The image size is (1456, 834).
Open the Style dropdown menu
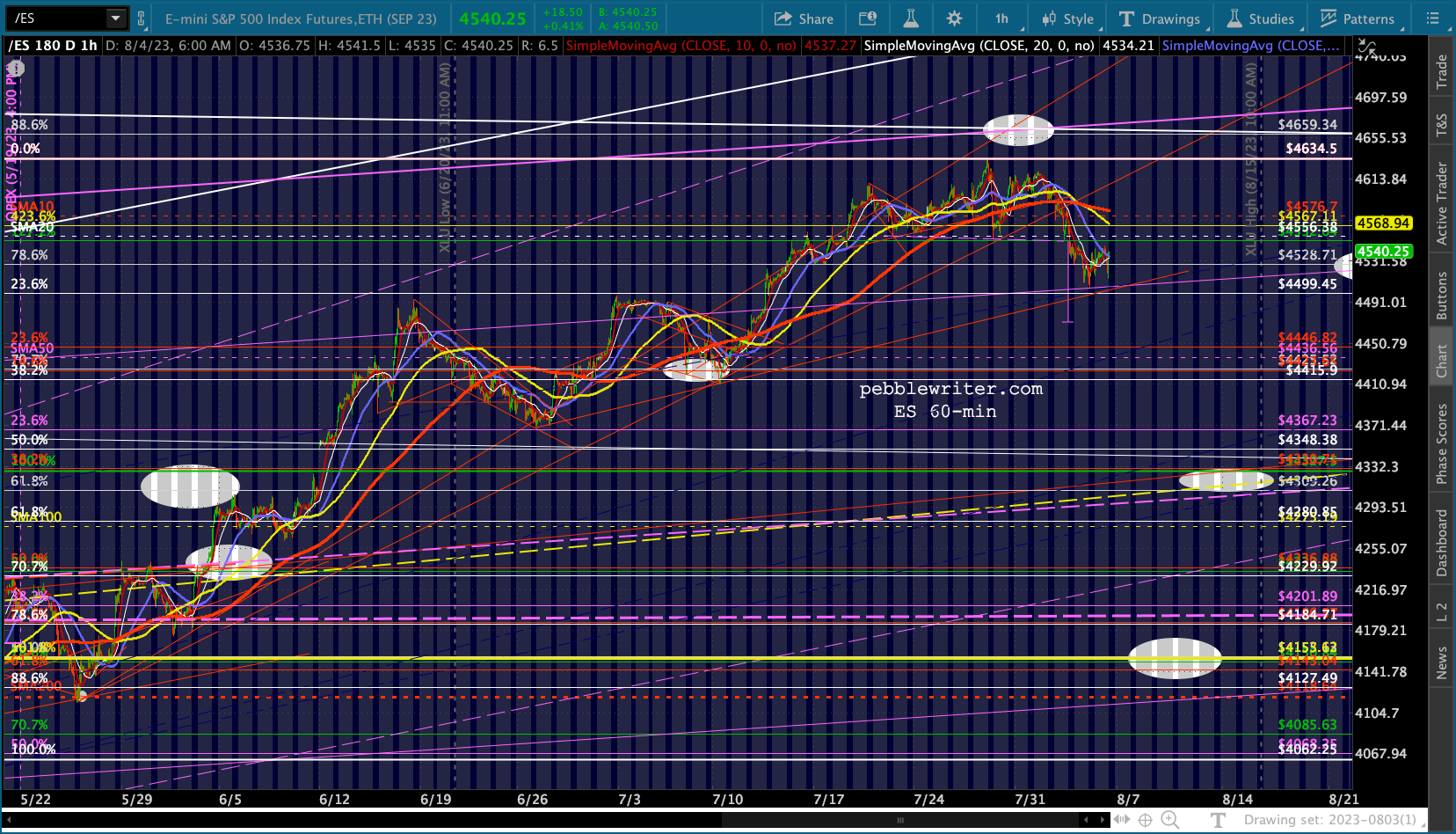click(x=1068, y=18)
